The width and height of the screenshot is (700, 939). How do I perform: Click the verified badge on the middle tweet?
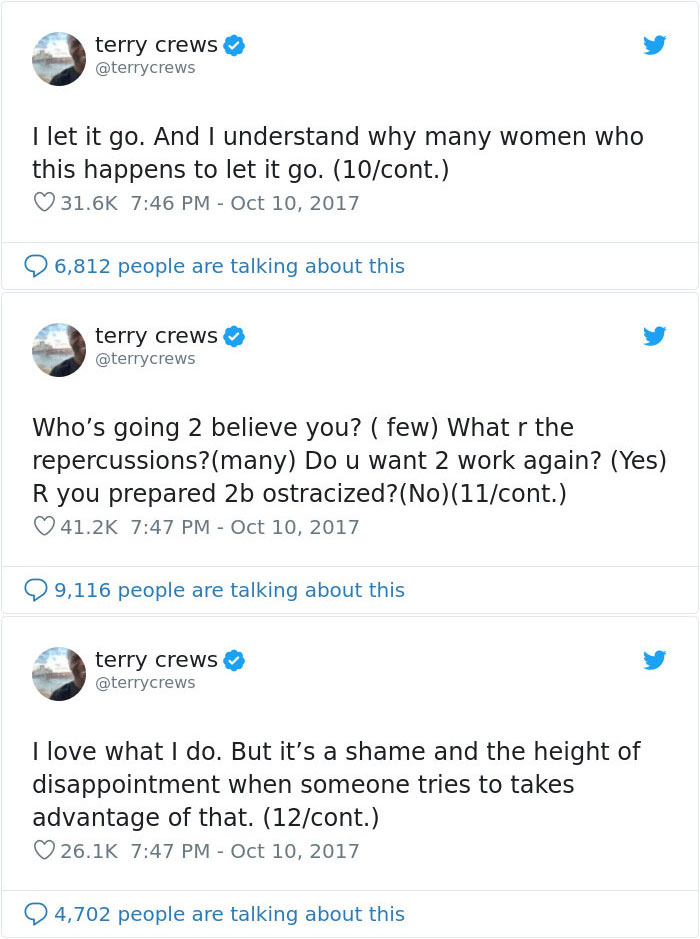click(x=234, y=336)
